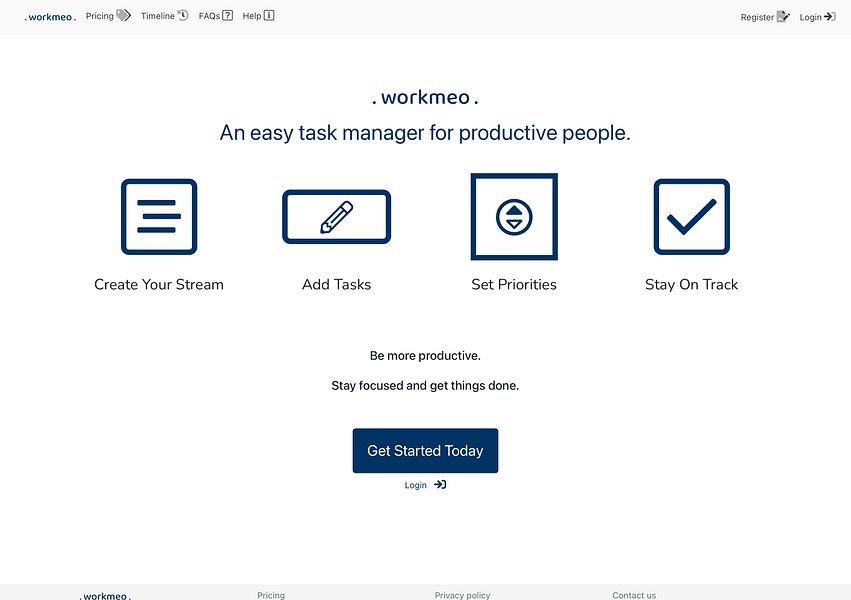851x600 pixels.
Task: Click 'Stay focused and get things done.' text
Action: (x=425, y=385)
